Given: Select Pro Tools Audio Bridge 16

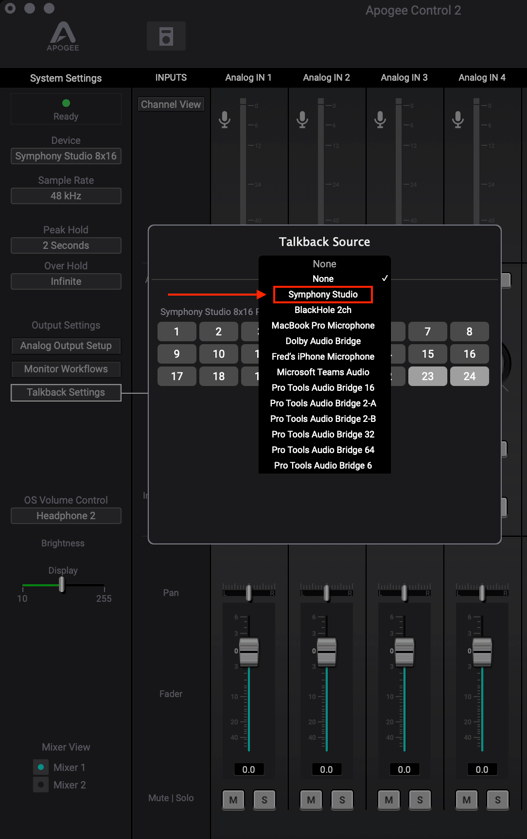Looking at the screenshot, I should pos(324,387).
